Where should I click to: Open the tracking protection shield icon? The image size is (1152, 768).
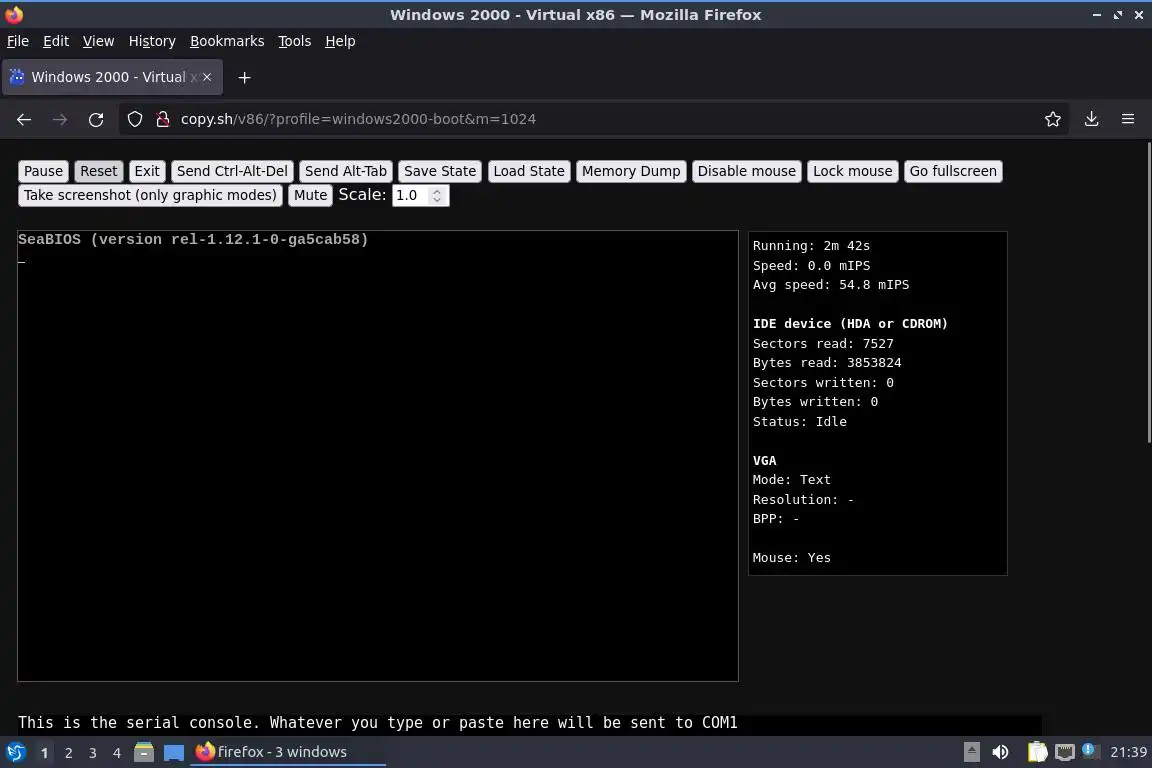(x=134, y=119)
